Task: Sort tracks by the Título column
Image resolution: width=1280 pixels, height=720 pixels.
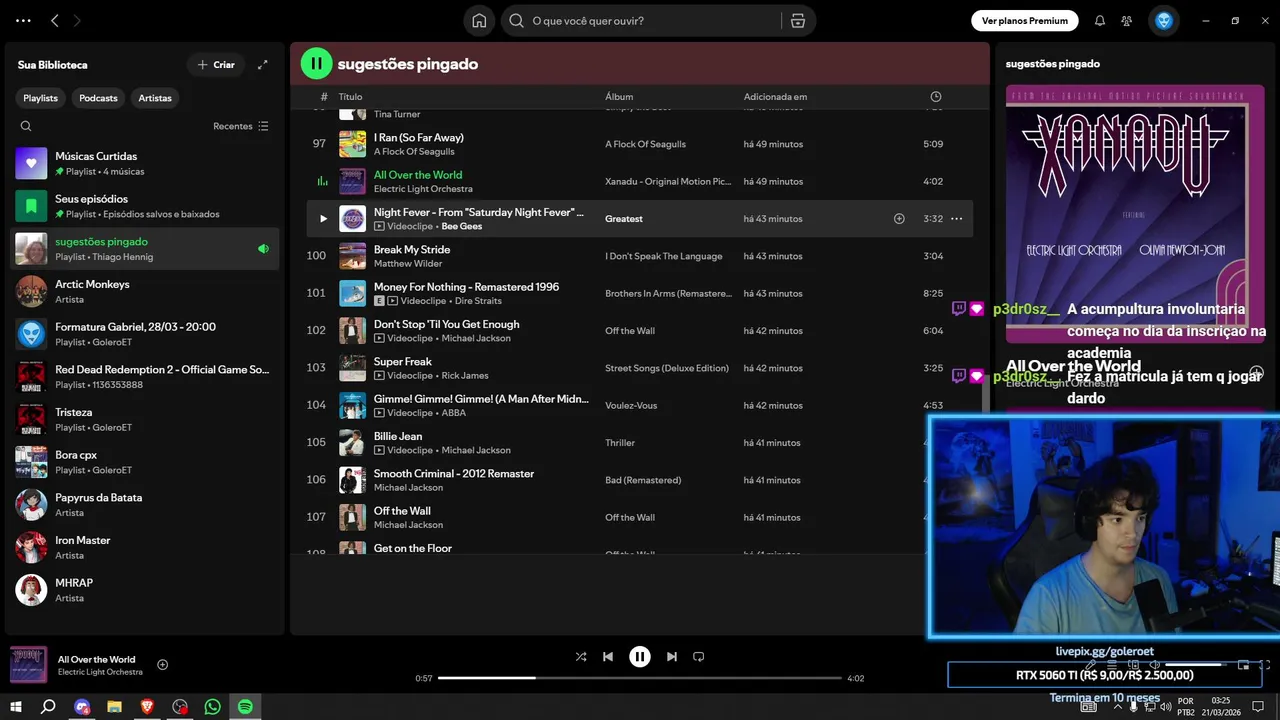Action: (350, 97)
